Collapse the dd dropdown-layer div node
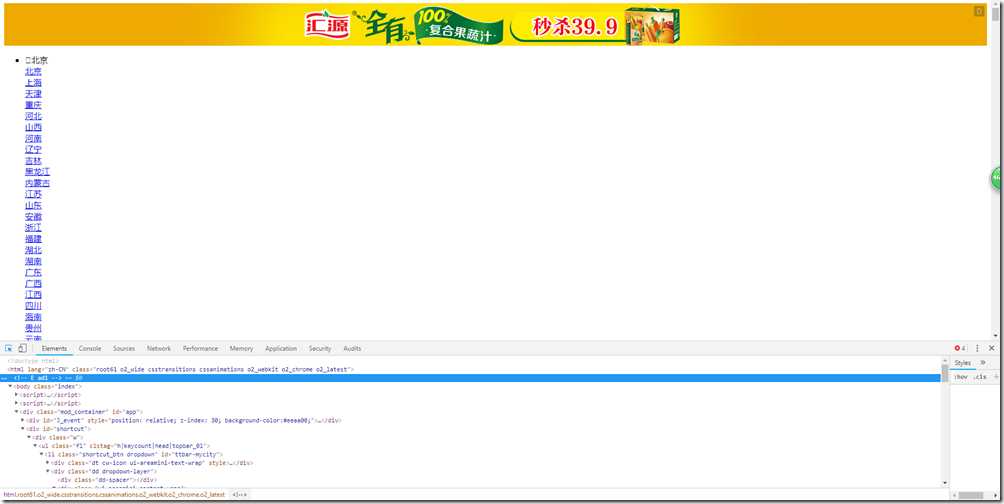Screen dimensions: 1004x504 [x=48, y=471]
